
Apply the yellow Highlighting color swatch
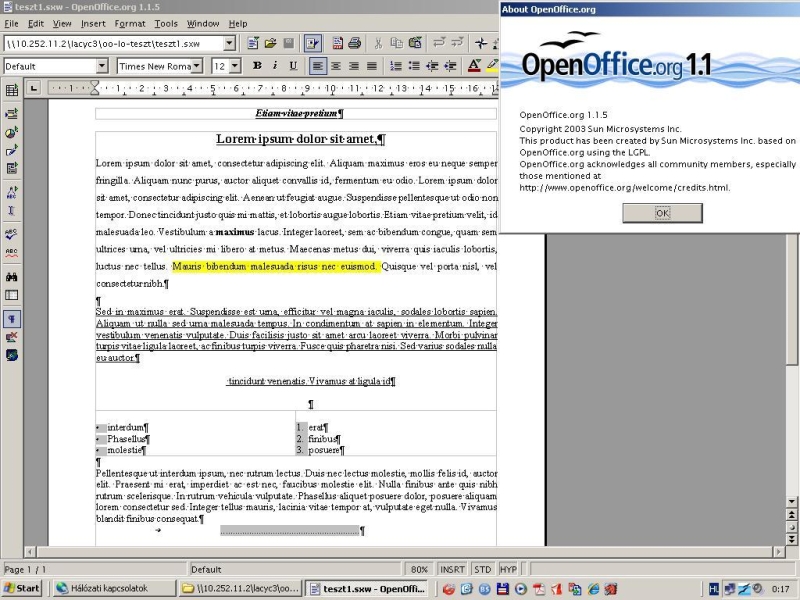(492, 66)
